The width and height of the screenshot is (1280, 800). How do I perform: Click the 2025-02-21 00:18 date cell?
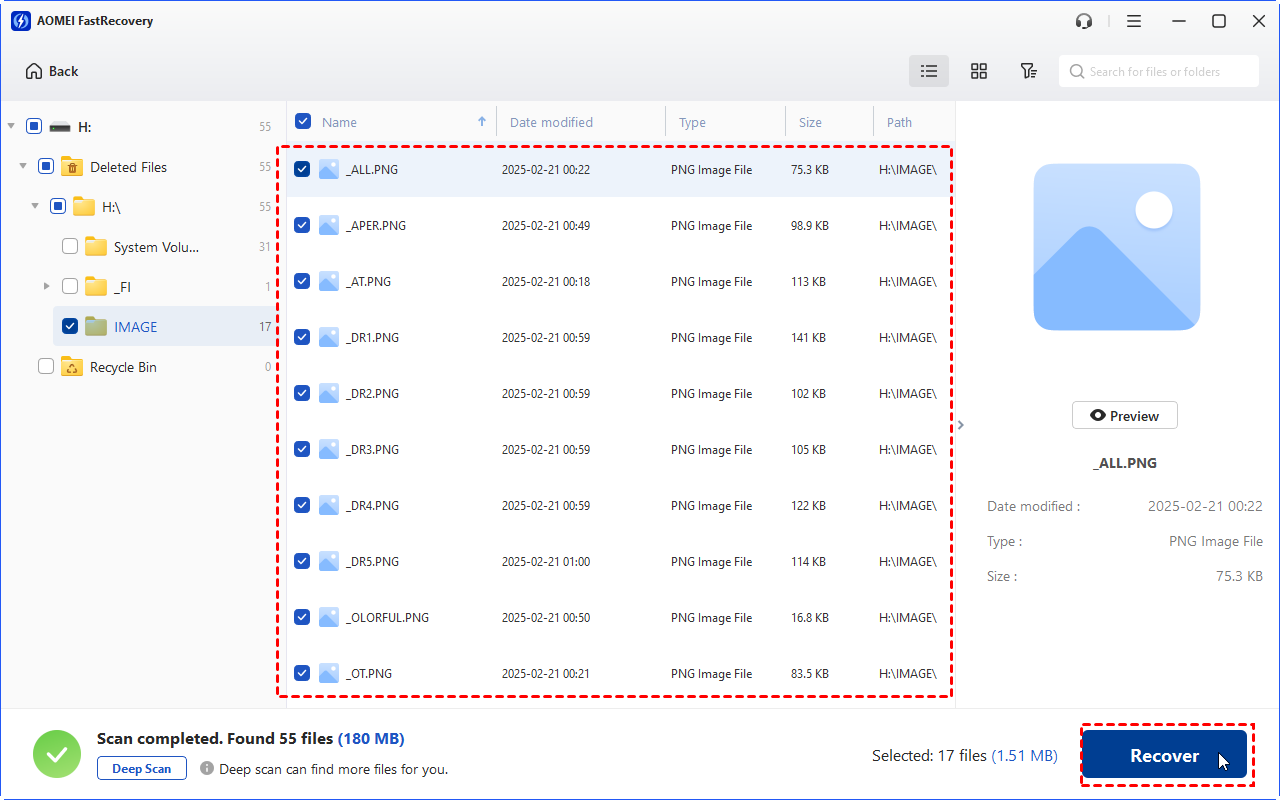[x=546, y=282]
